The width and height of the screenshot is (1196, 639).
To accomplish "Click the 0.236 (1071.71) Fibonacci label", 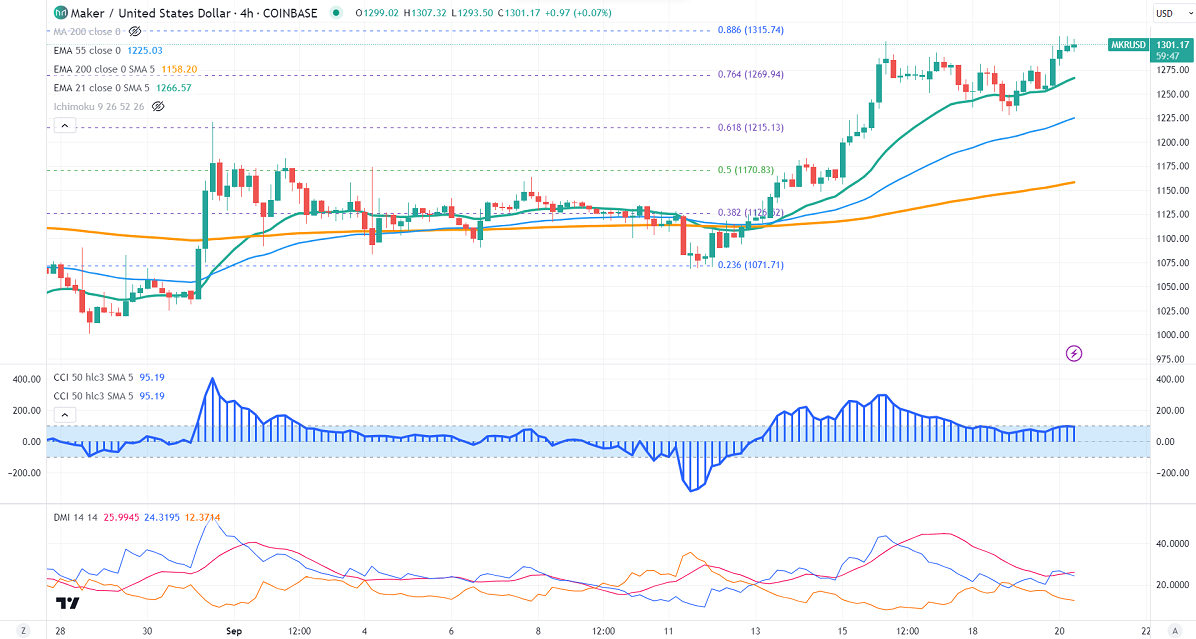I will point(751,265).
